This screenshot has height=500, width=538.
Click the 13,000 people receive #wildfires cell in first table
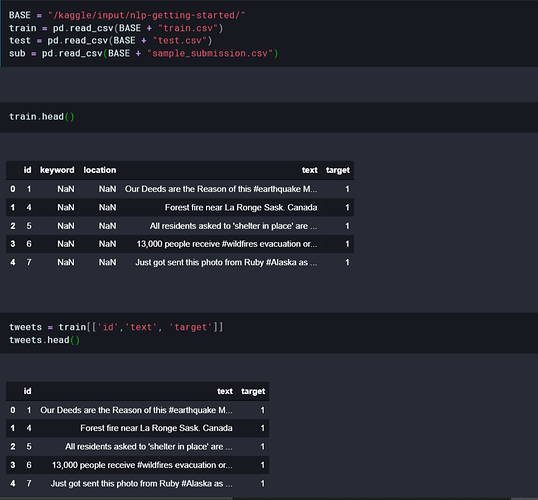pos(227,244)
